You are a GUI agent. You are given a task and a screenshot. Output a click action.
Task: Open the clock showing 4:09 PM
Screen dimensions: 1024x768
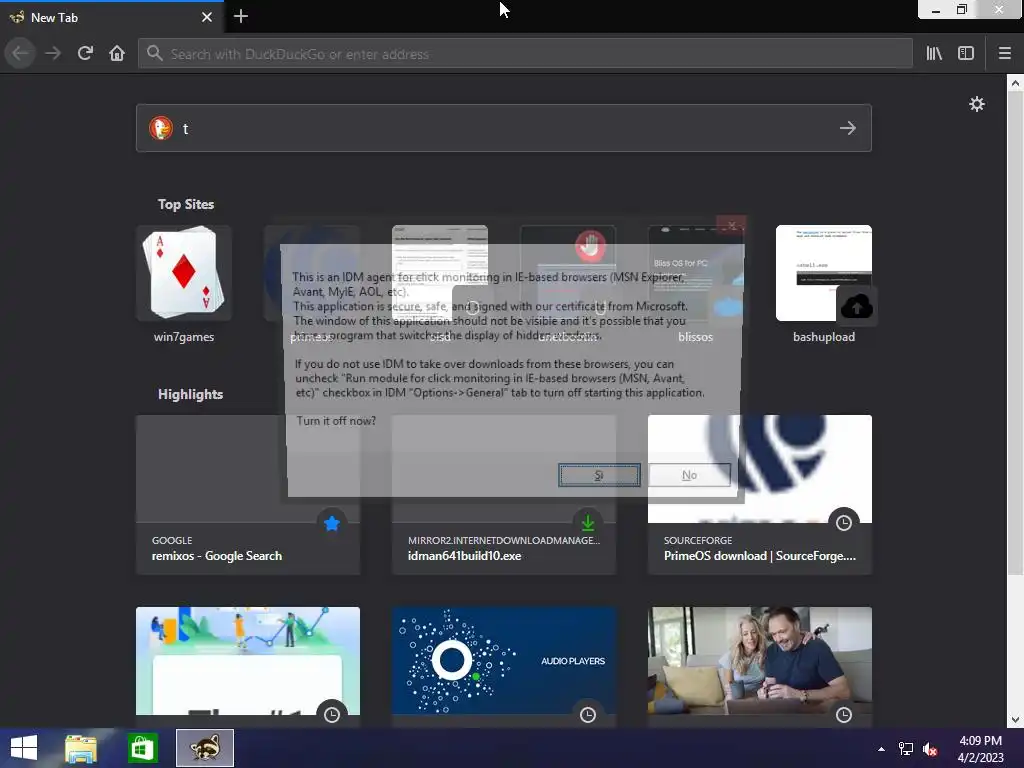click(980, 749)
